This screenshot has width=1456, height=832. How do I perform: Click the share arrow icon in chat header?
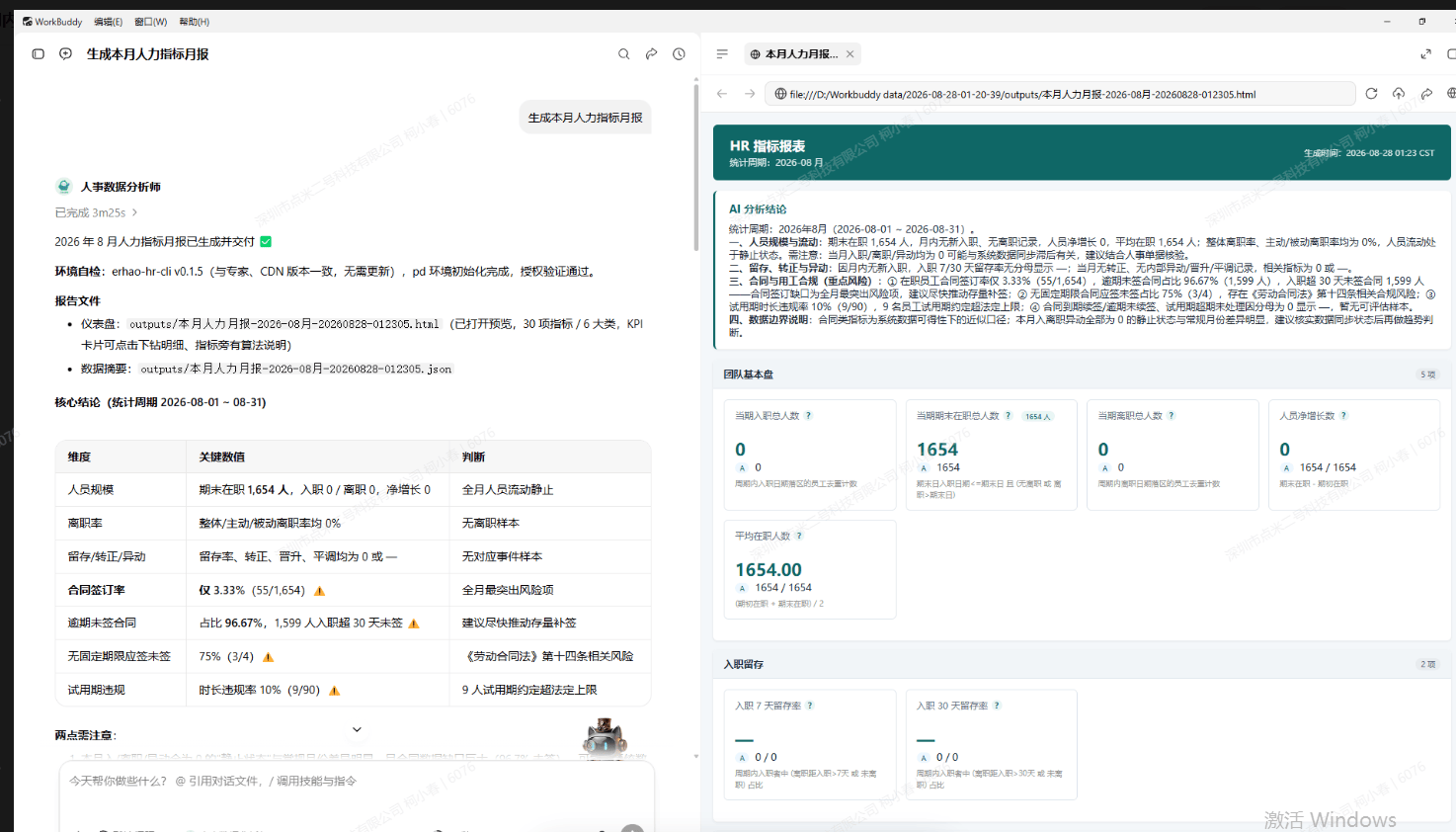(x=651, y=54)
